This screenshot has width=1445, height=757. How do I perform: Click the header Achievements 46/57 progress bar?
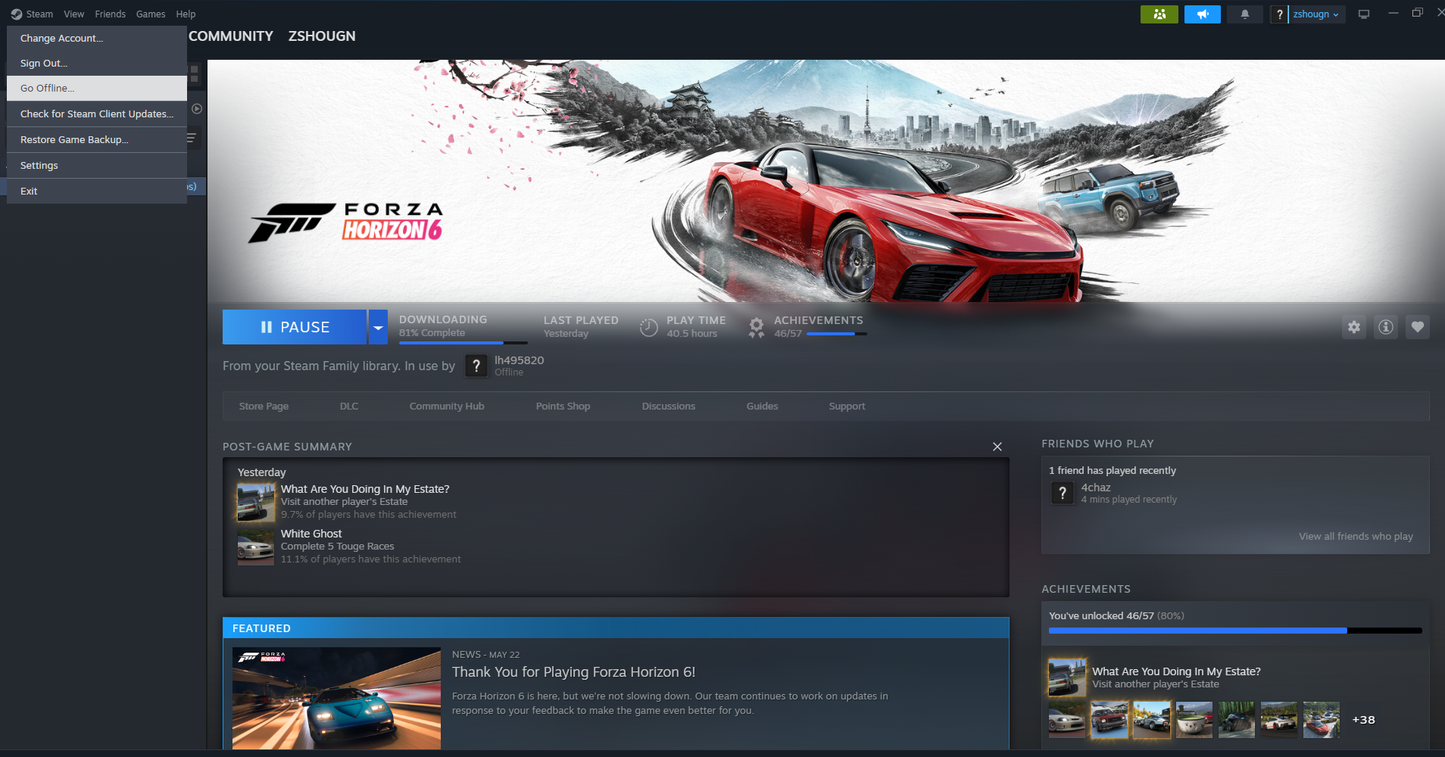(x=837, y=333)
